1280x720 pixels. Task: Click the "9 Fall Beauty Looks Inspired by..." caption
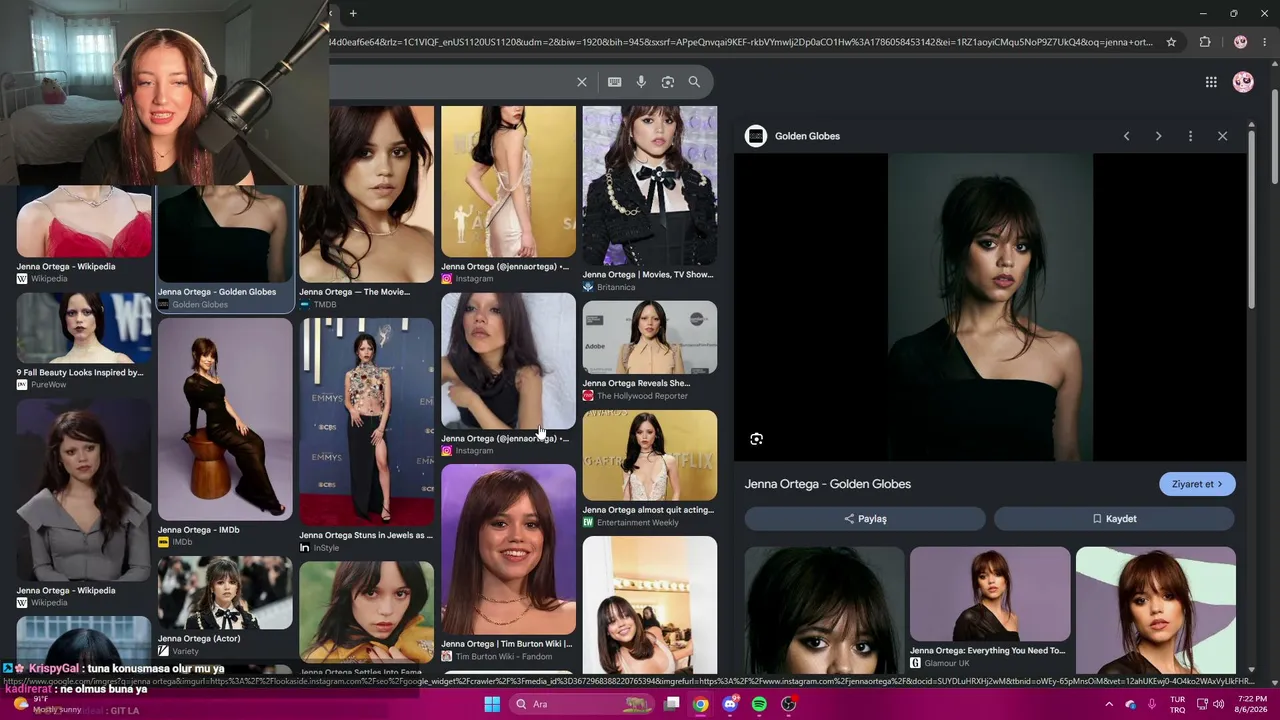click(80, 373)
